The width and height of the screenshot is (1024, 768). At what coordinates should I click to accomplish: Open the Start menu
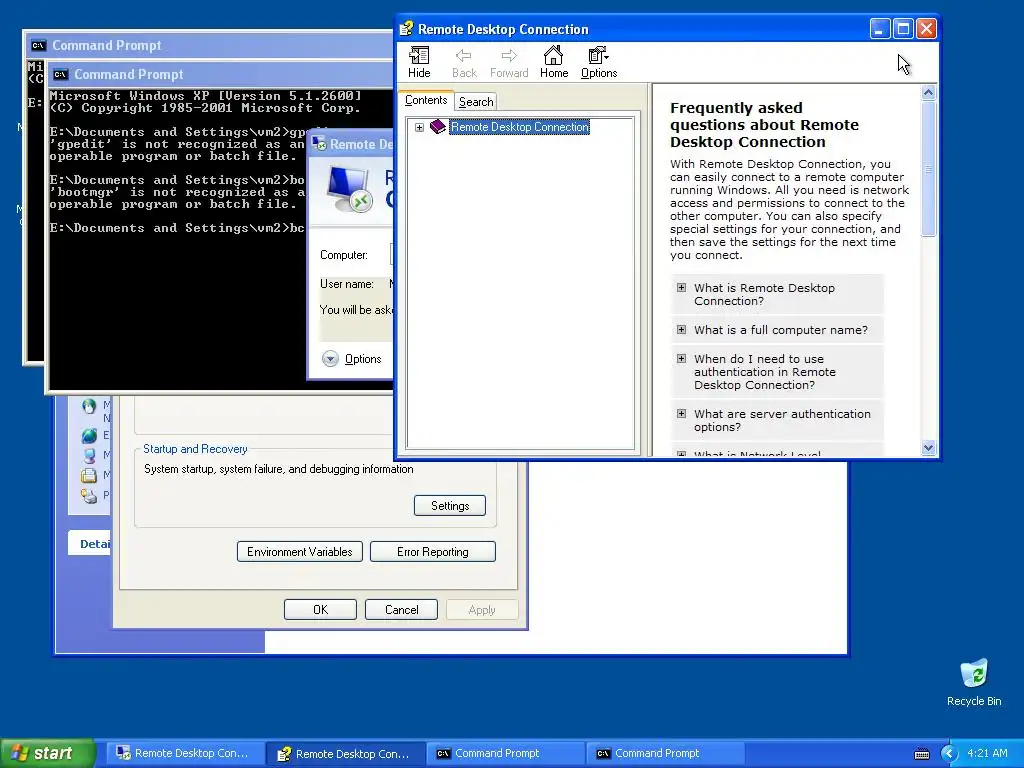(x=48, y=753)
